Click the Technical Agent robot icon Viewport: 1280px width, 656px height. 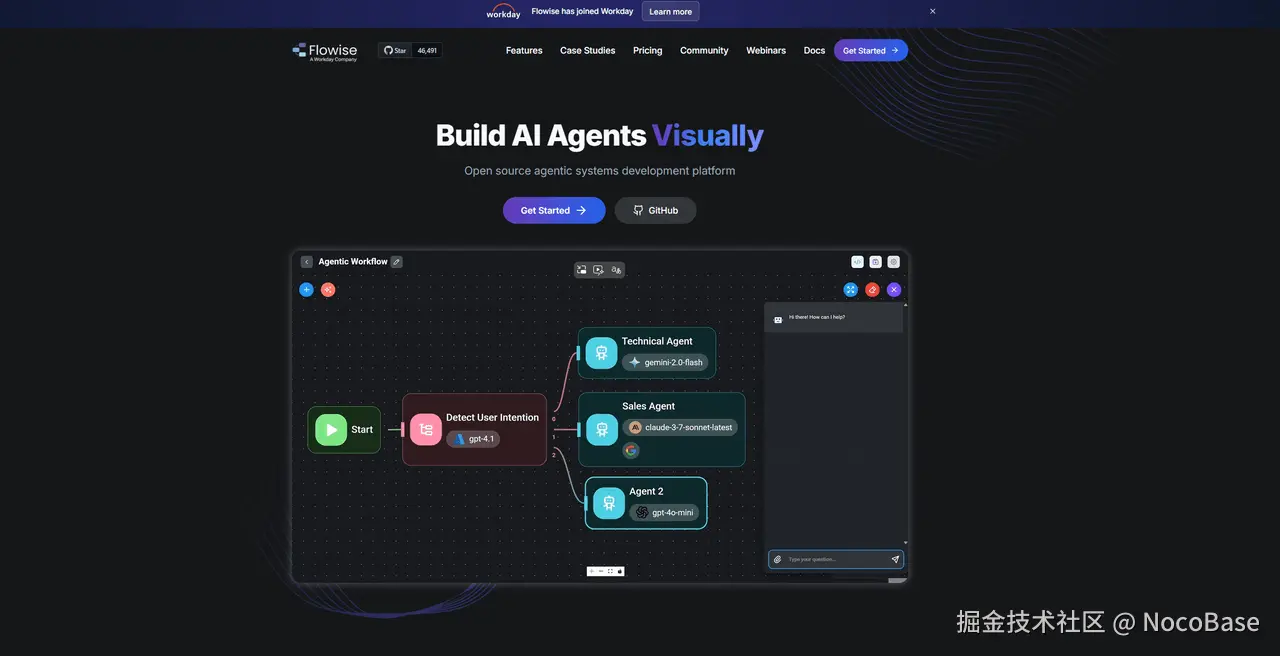coord(601,353)
